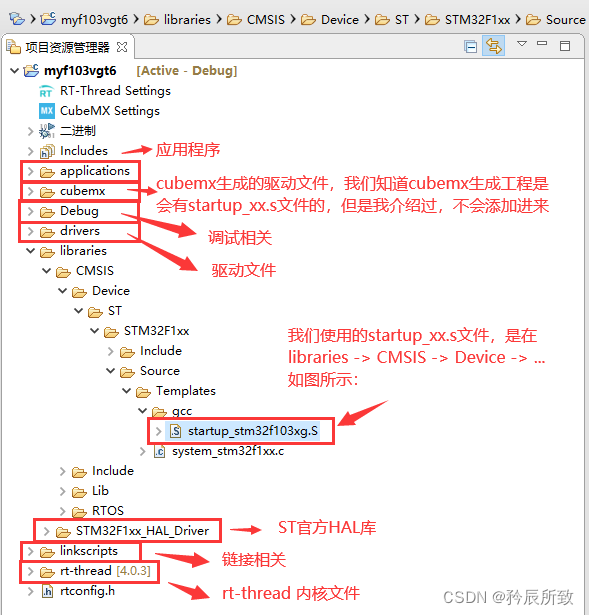Click the workspace root icon in breadcrumb

pyautogui.click(x=17, y=19)
